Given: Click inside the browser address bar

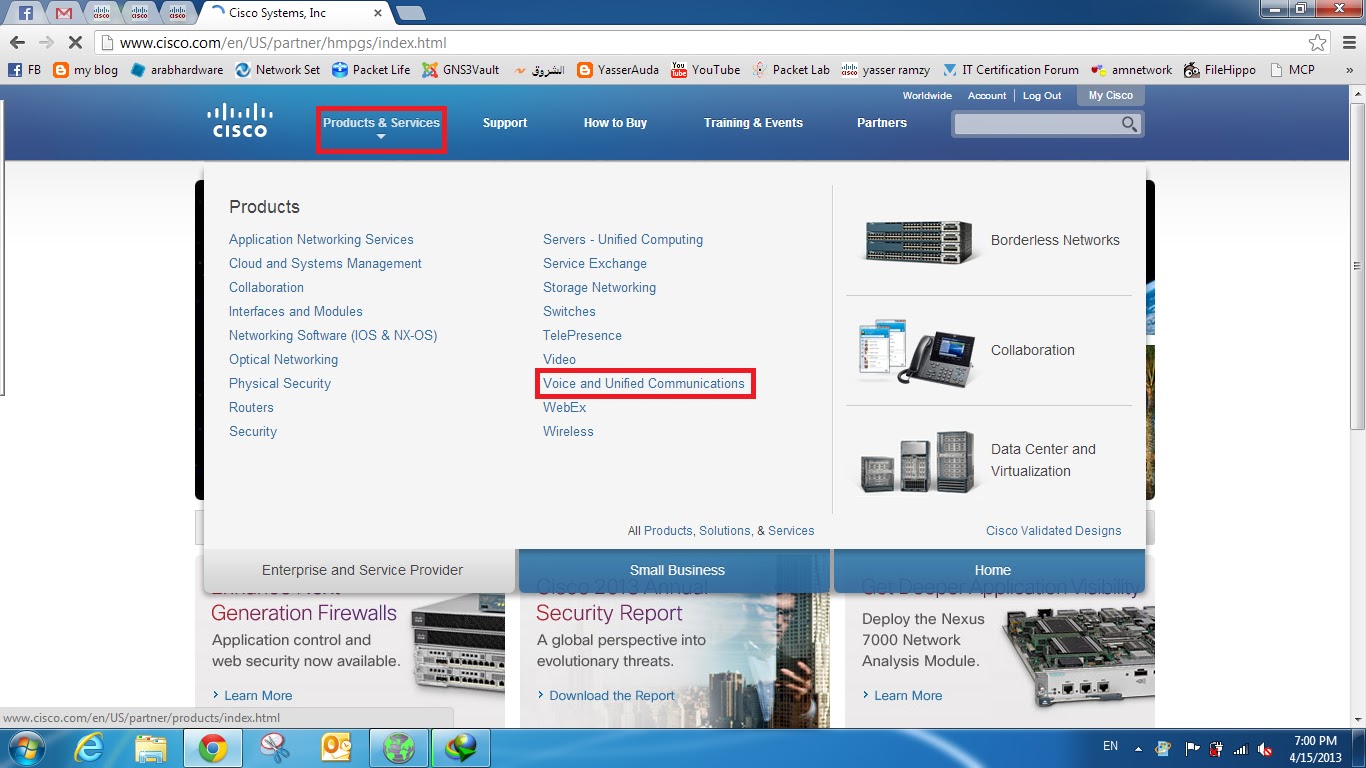Looking at the screenshot, I should pyautogui.click(x=400, y=44).
